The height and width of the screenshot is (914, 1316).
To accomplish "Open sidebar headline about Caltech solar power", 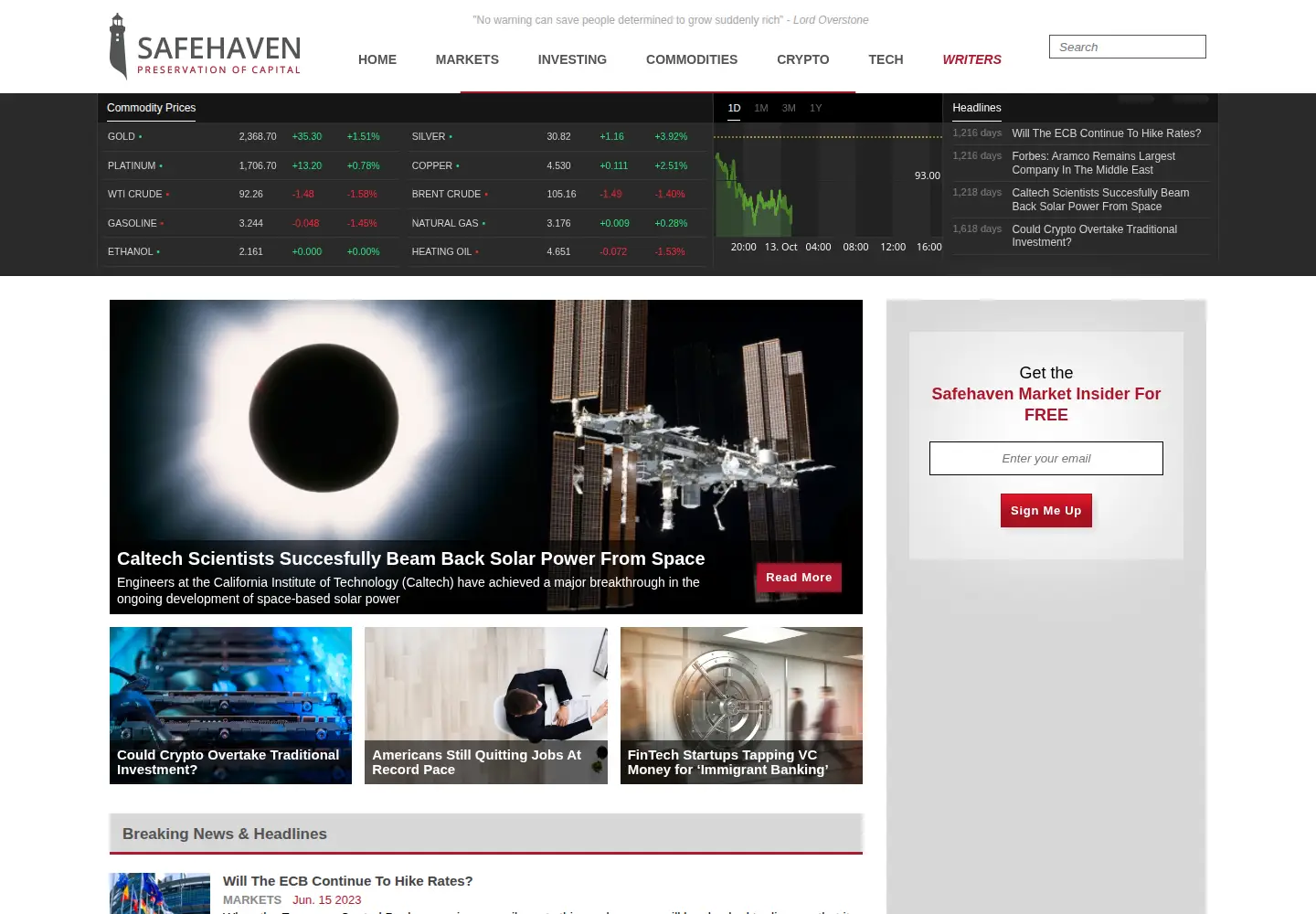I will [1100, 199].
